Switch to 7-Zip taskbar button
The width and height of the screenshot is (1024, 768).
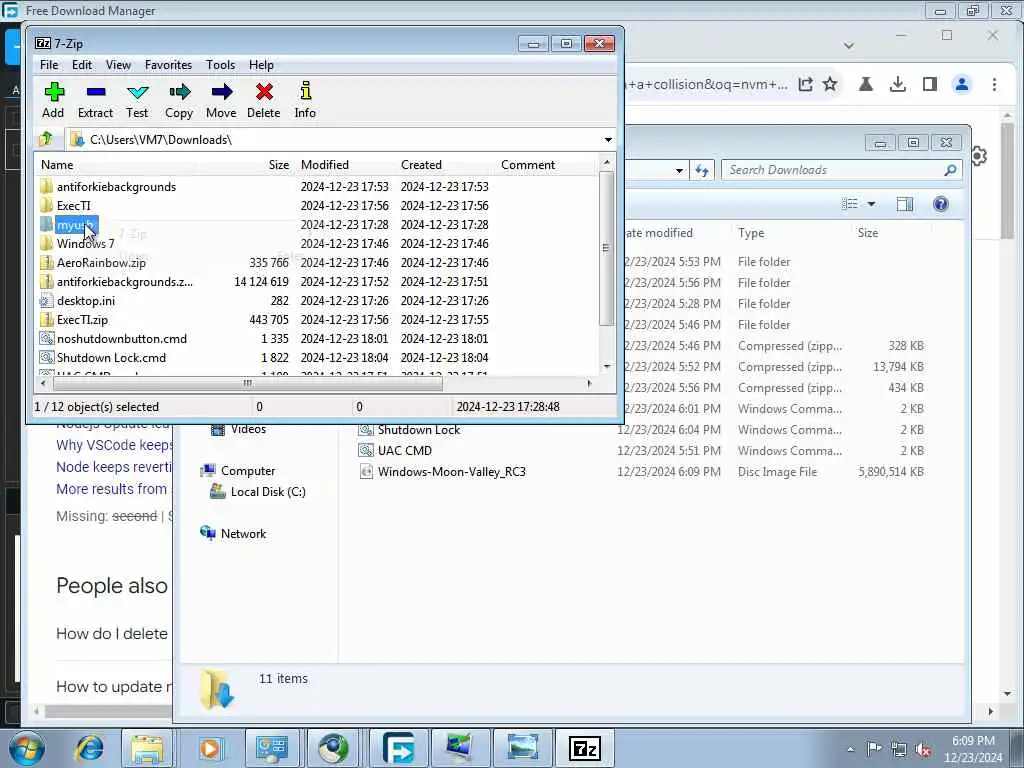pyautogui.click(x=584, y=748)
